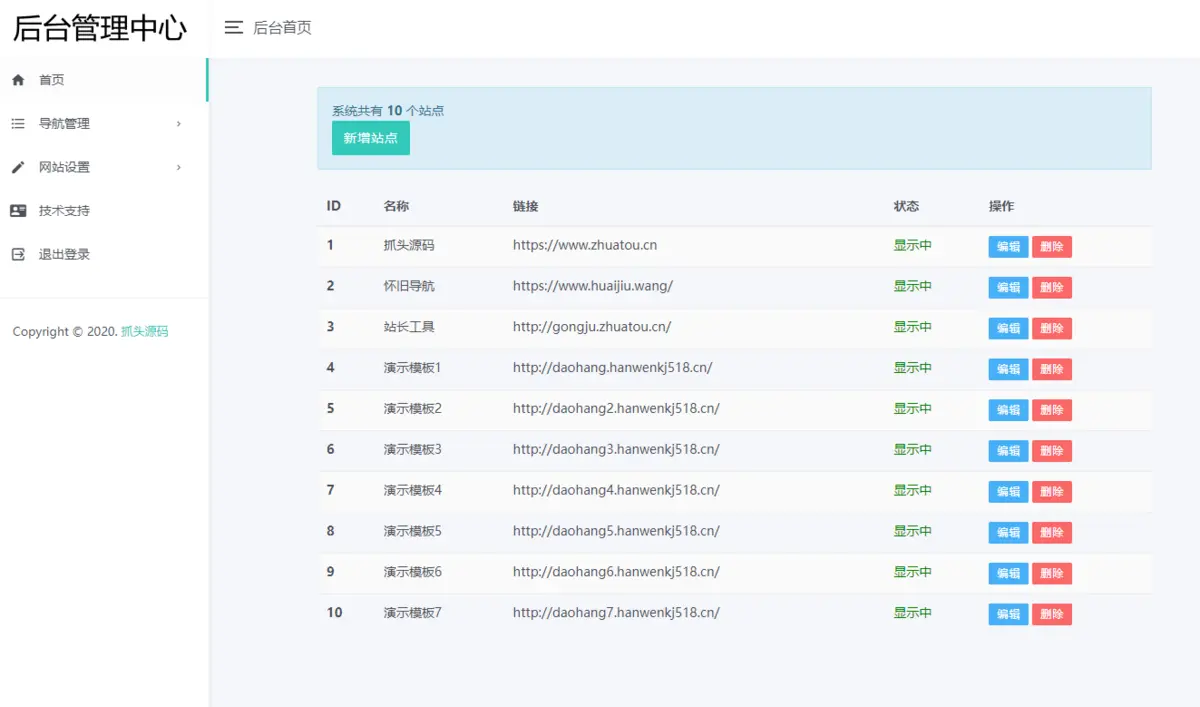Click 编辑 for 站长工具 row
Screen dimensions: 1200x707
click(1008, 329)
